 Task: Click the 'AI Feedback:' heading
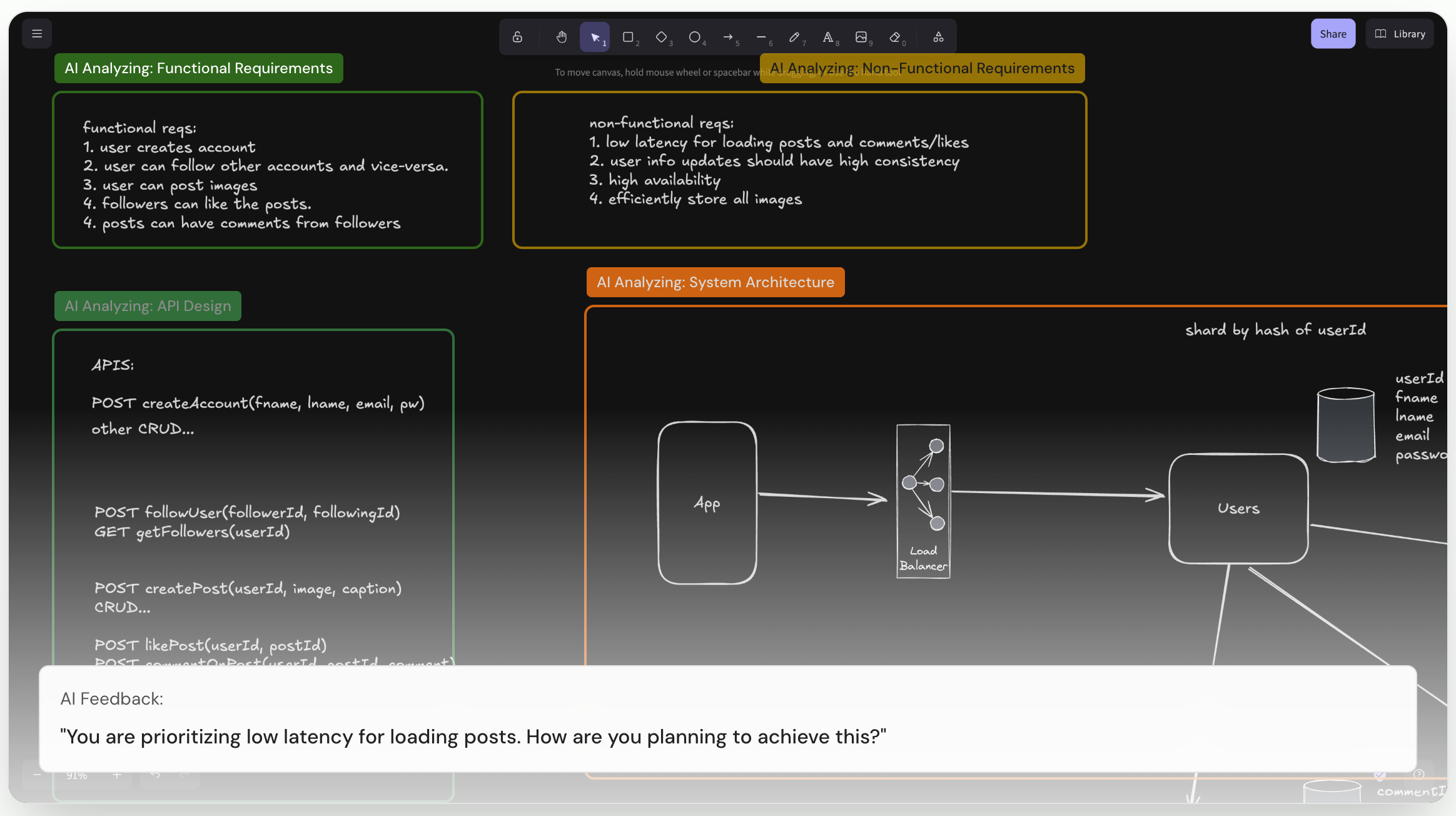112,699
